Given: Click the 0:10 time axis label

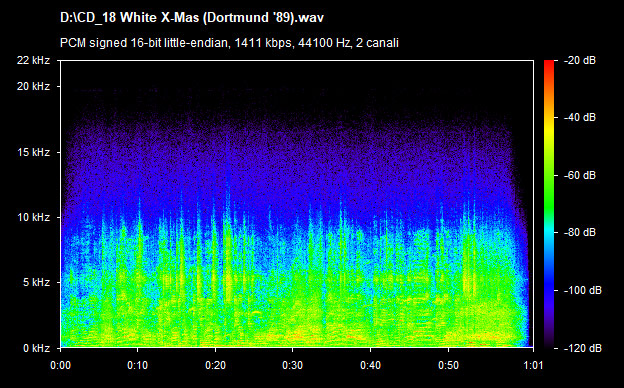Looking at the screenshot, I should [x=138, y=365].
